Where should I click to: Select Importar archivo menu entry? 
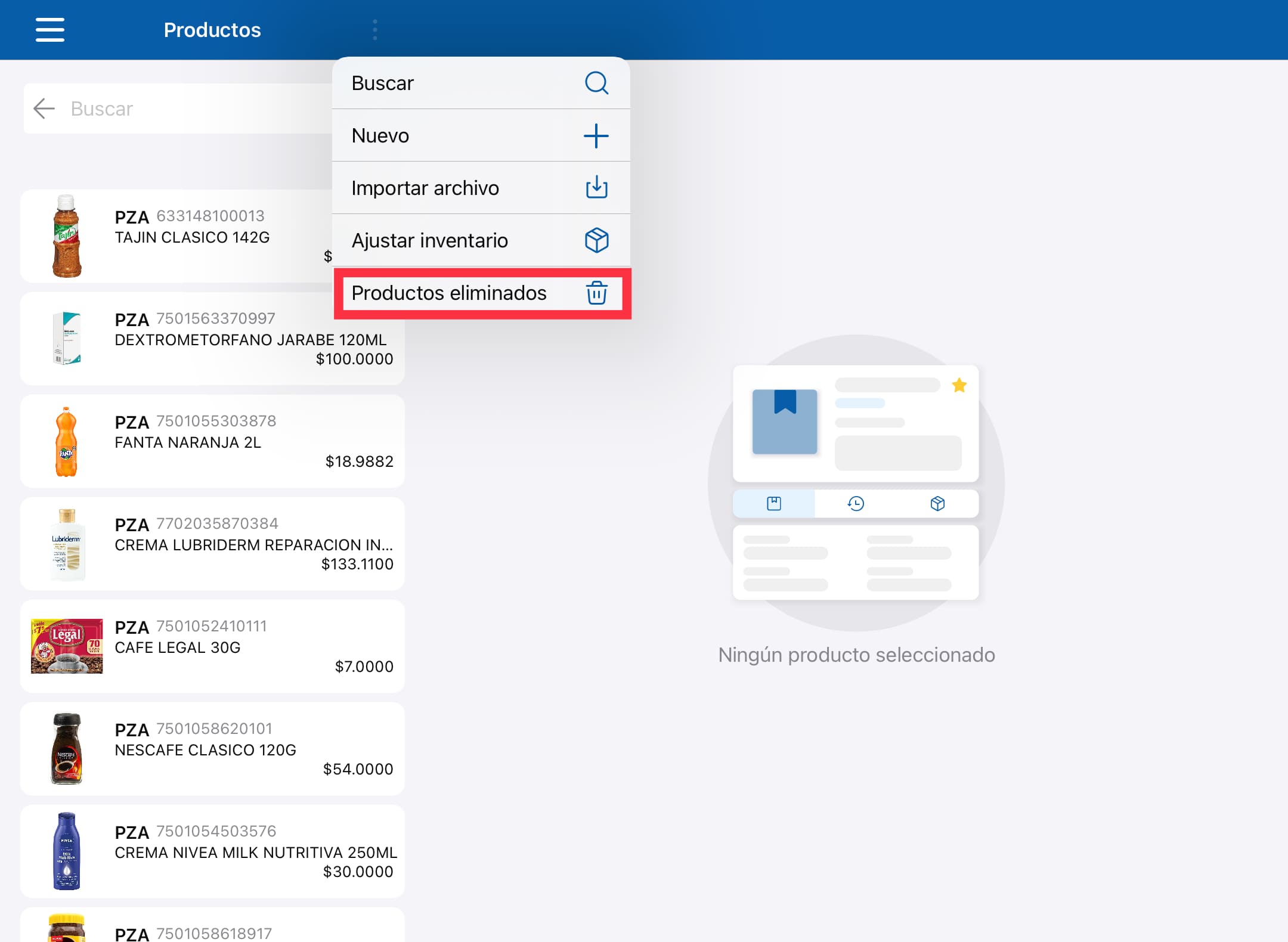pyautogui.click(x=481, y=188)
